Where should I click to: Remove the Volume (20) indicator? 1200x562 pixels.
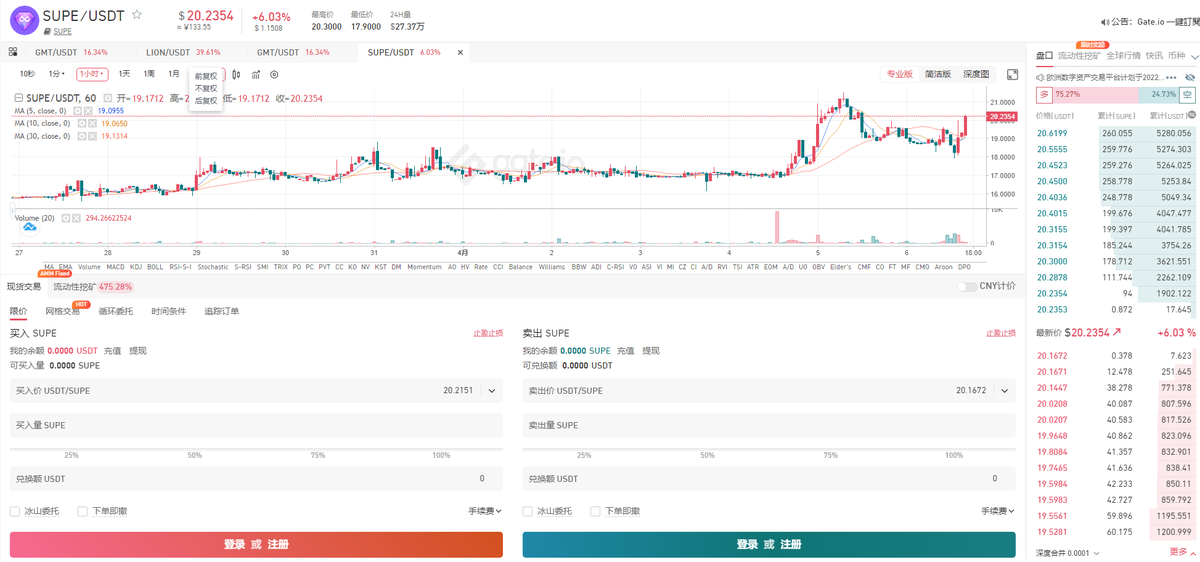click(76, 218)
